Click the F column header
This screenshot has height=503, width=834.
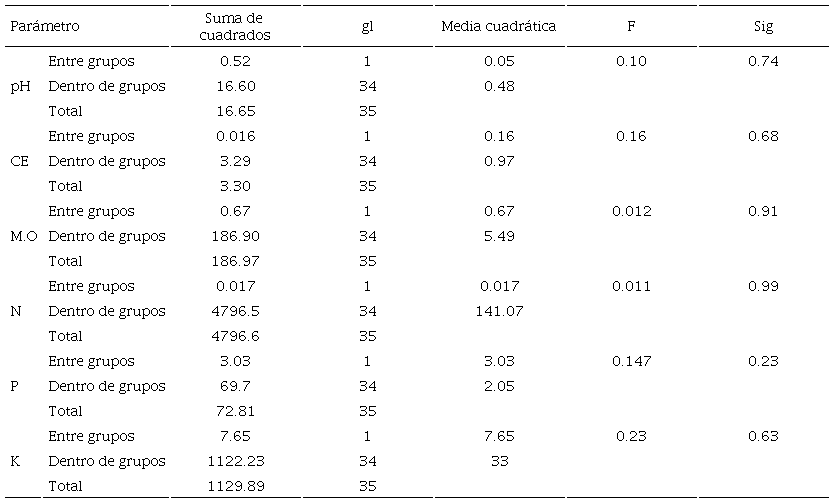(x=631, y=26)
